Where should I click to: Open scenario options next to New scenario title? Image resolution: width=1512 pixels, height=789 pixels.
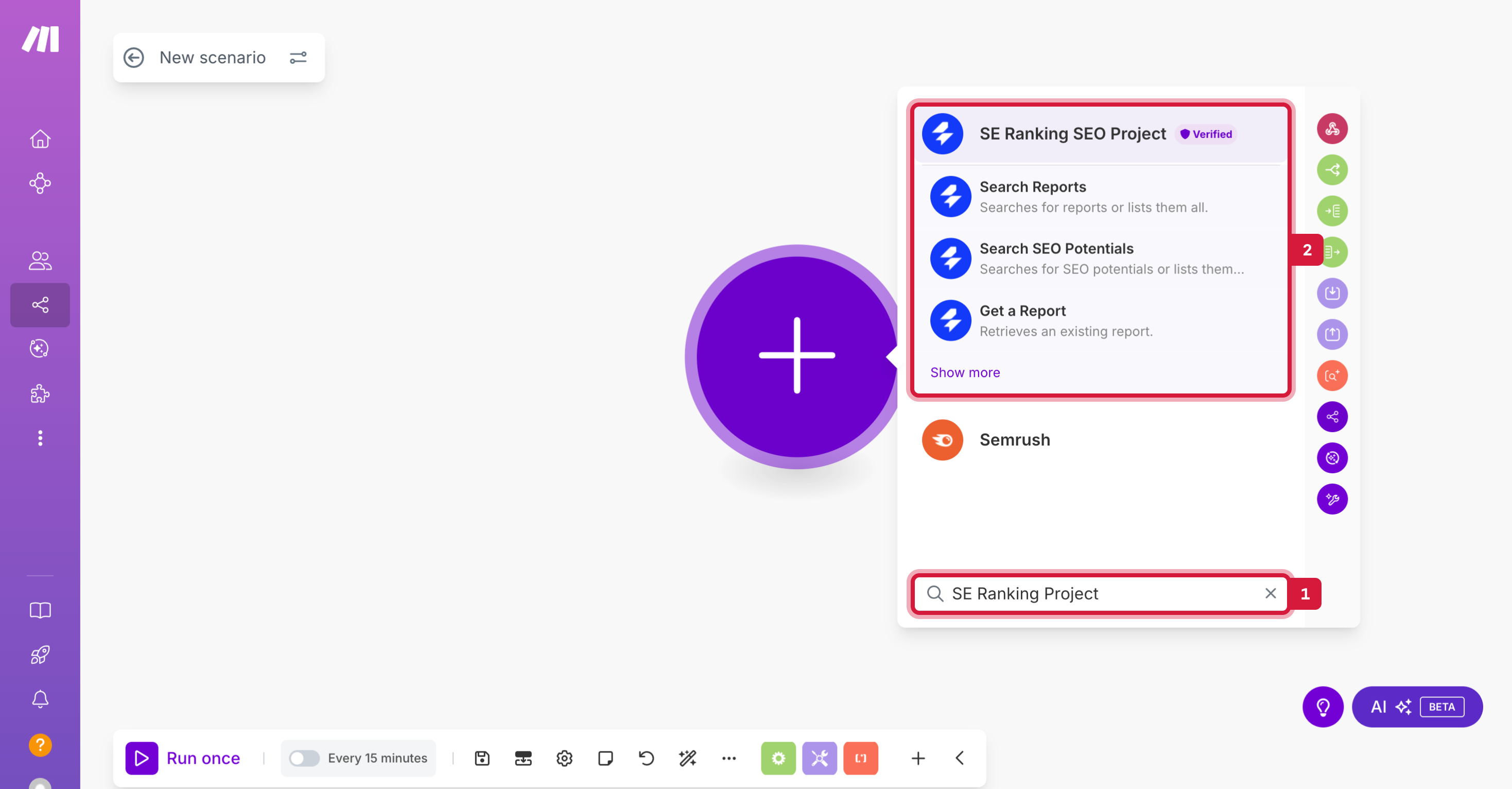coord(298,58)
